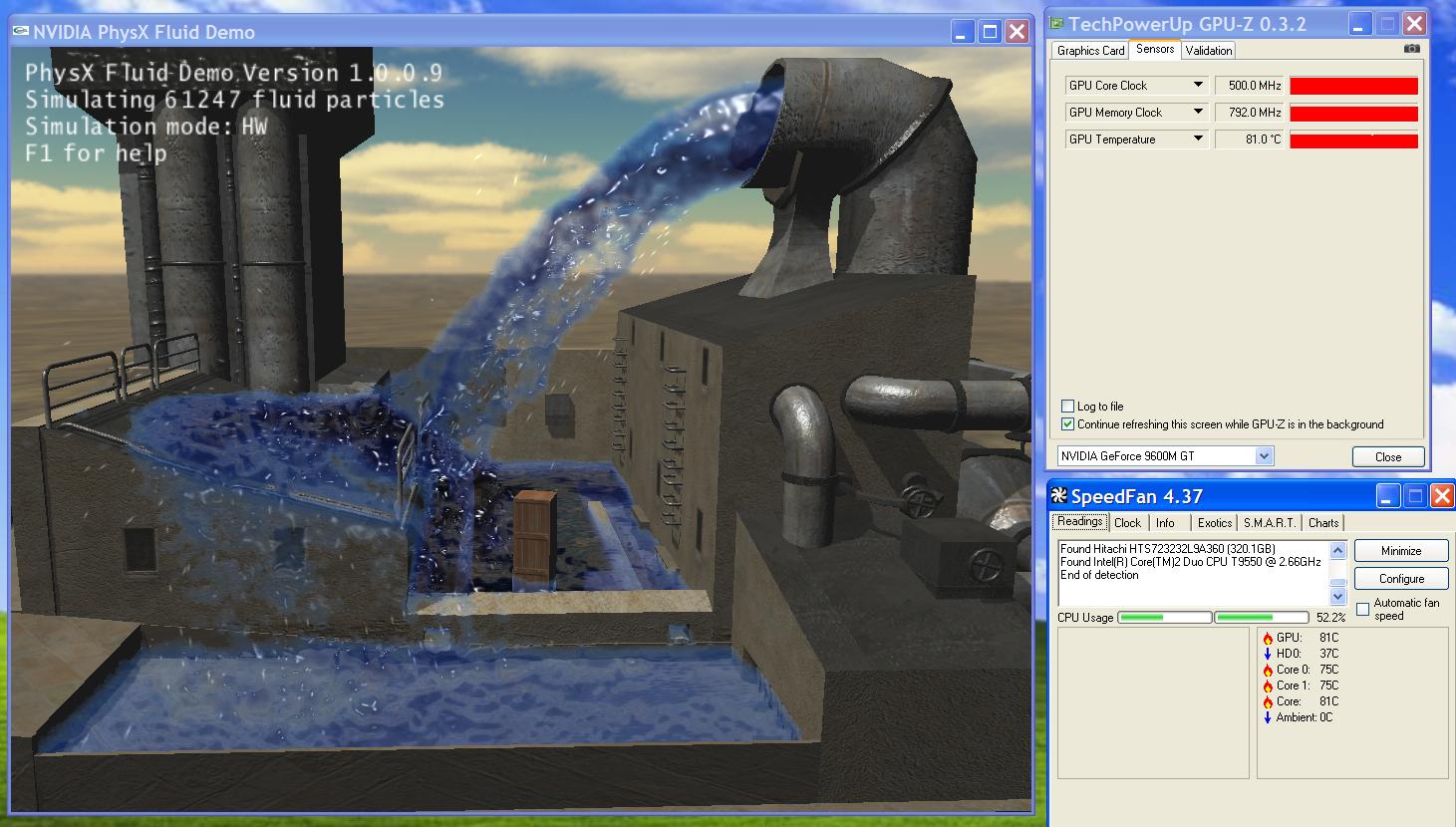The height and width of the screenshot is (827, 1456).
Task: Show the Charts tab in SpeedFan
Action: 1323,523
